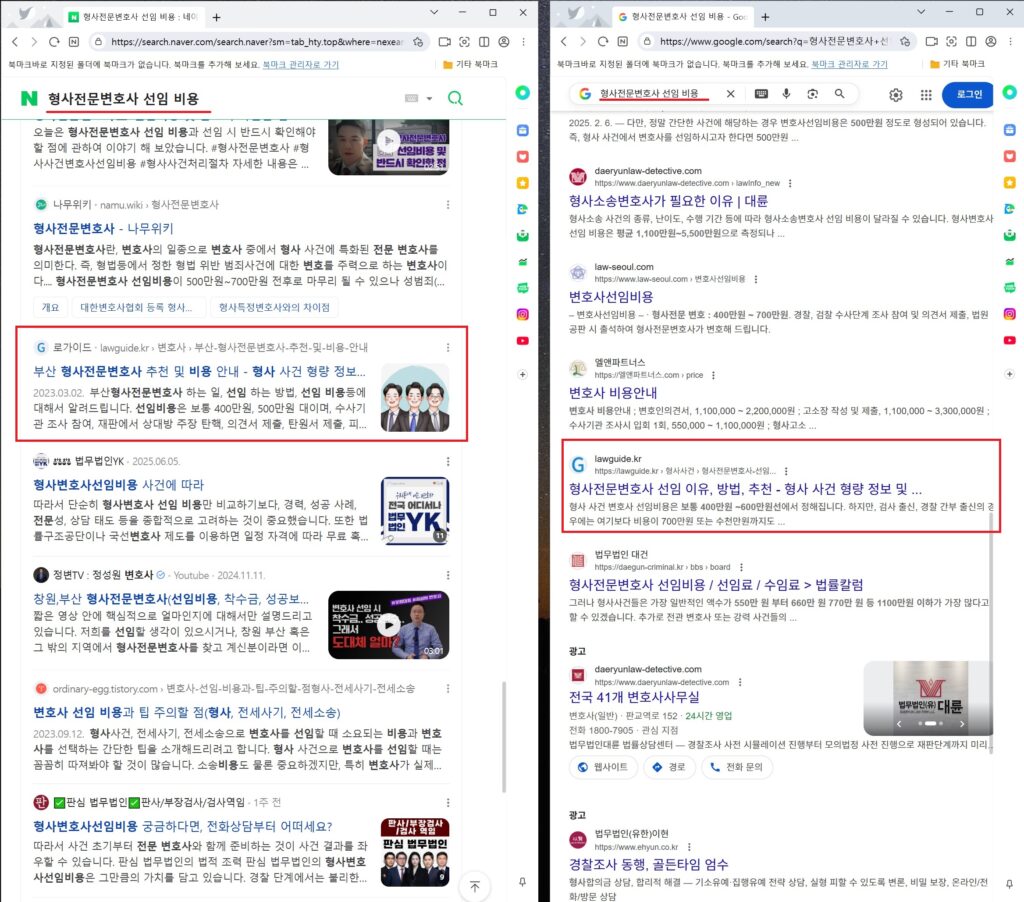This screenshot has height=902, width=1024.
Task: Open new tab in left Naver window
Action: (216, 17)
